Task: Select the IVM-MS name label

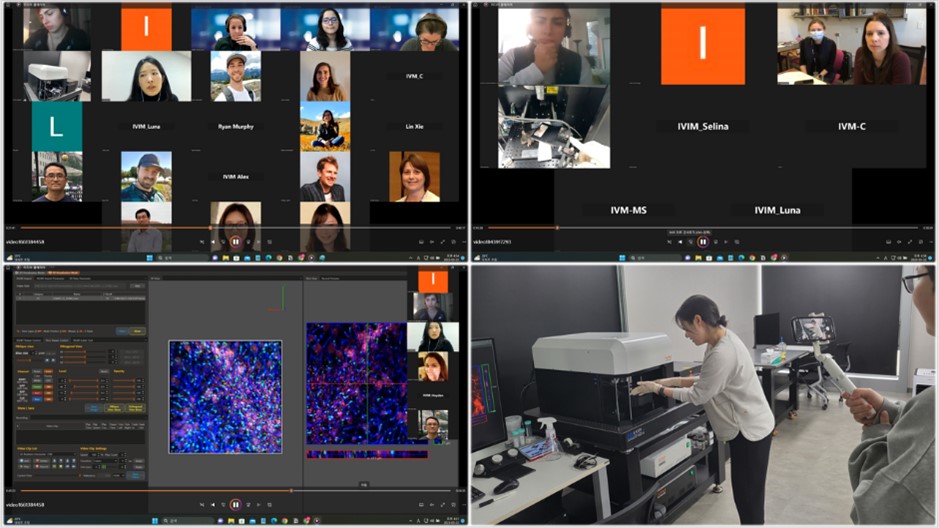Action: click(628, 210)
